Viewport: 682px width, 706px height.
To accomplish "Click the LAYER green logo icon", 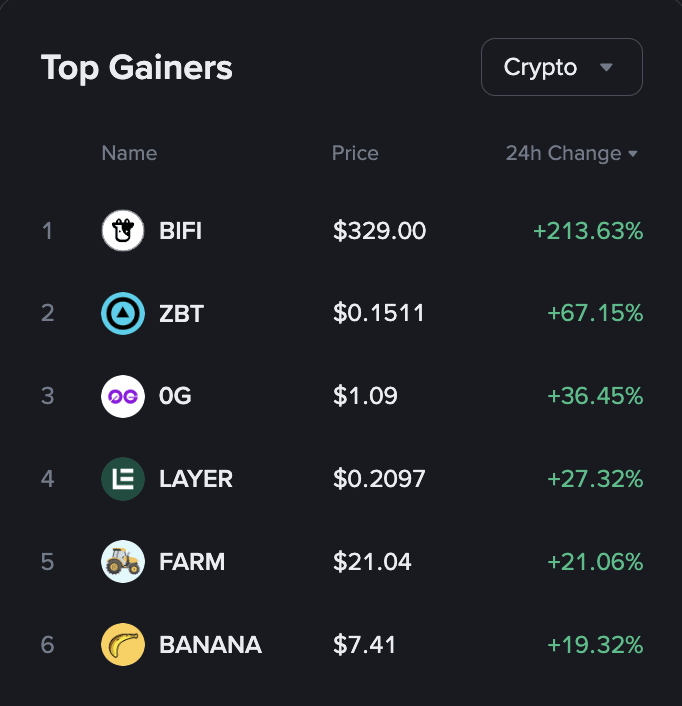I will (x=123, y=479).
